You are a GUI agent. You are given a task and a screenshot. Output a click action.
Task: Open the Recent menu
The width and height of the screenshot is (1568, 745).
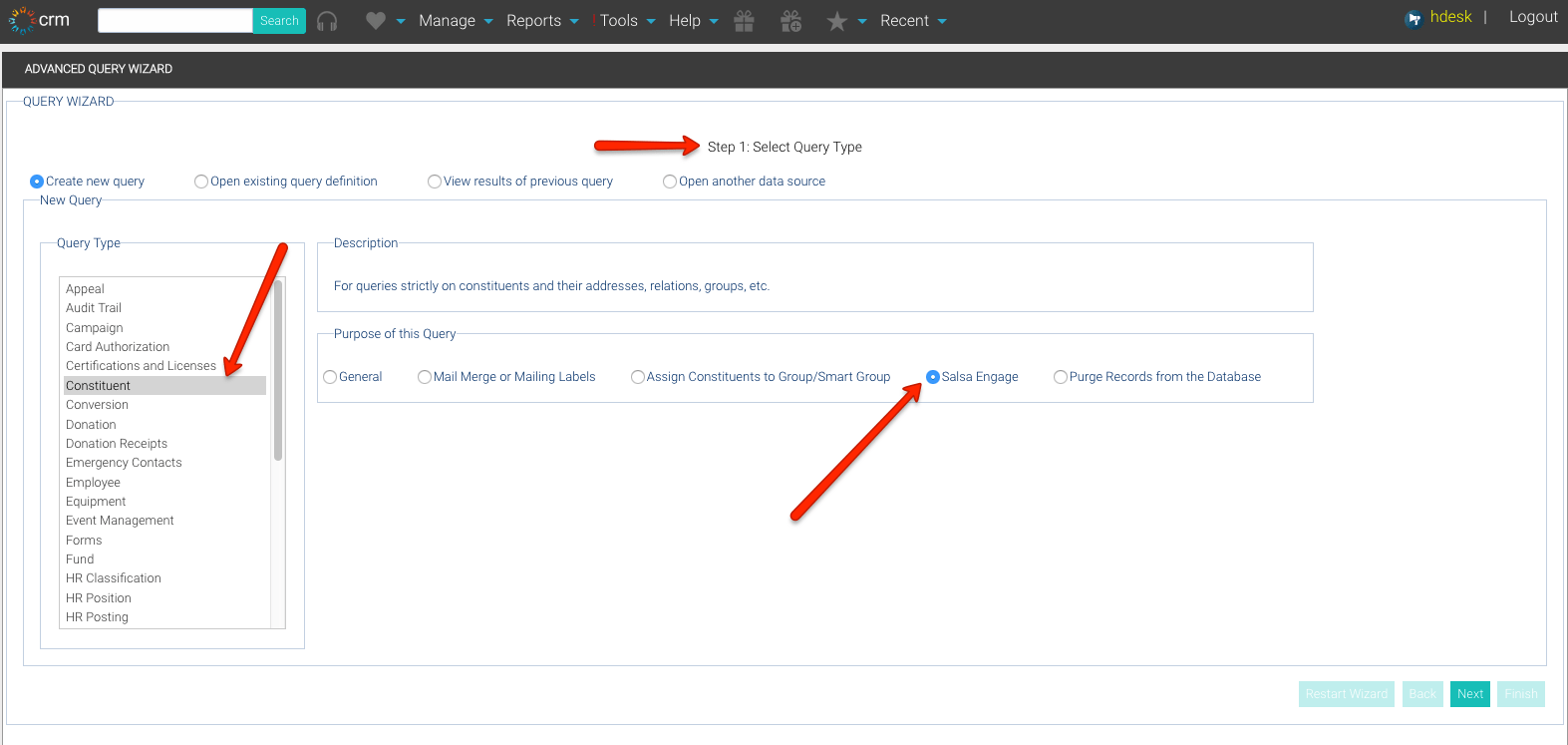pos(904,21)
